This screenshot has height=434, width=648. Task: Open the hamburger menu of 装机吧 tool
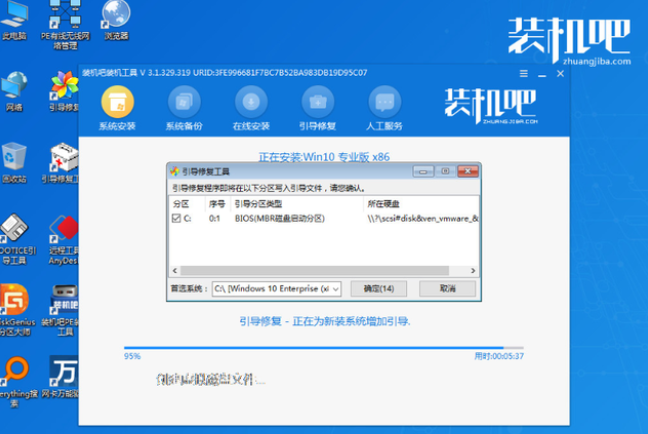click(x=524, y=74)
